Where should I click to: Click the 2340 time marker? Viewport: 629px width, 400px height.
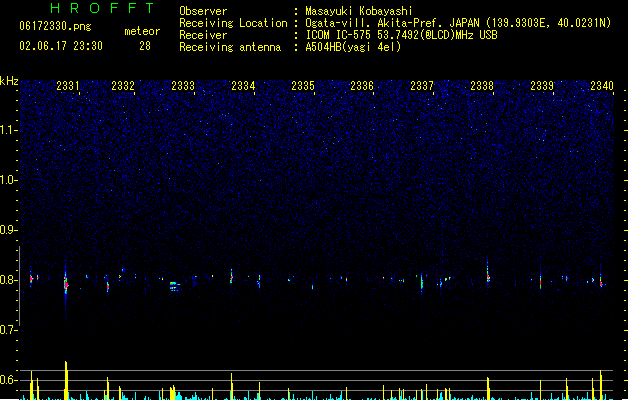602,86
